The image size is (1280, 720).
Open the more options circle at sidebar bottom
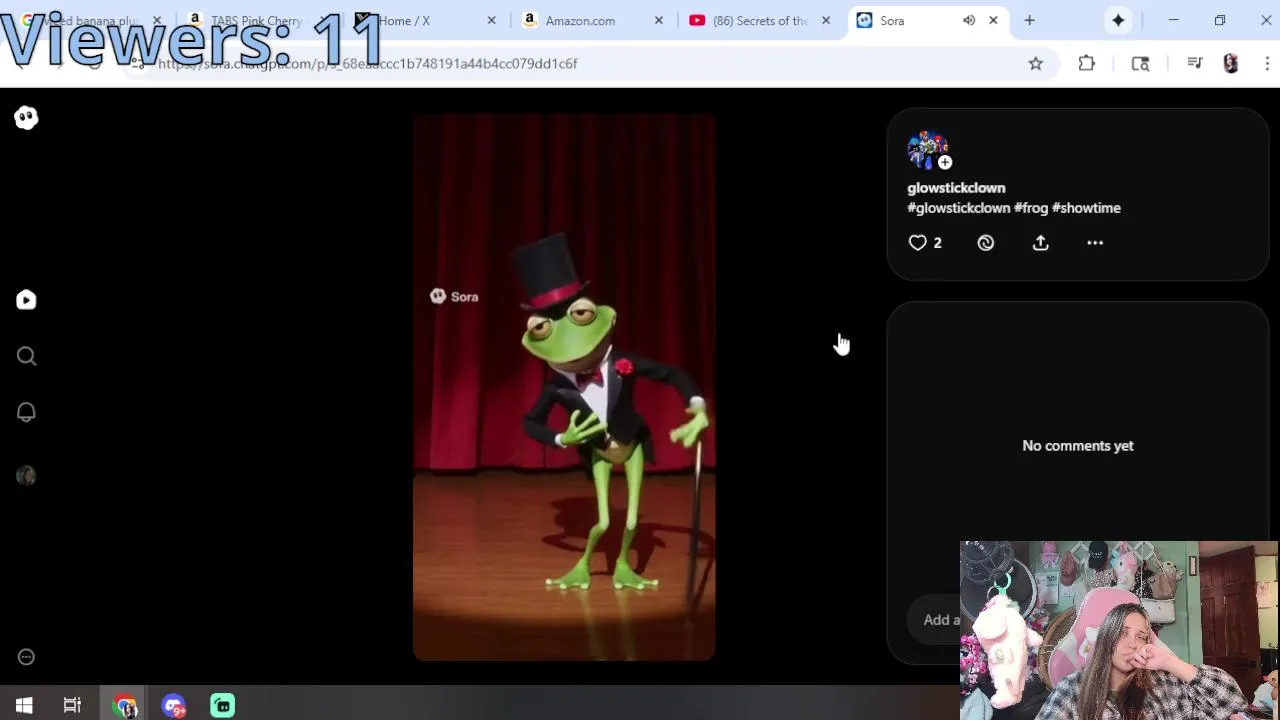click(26, 657)
